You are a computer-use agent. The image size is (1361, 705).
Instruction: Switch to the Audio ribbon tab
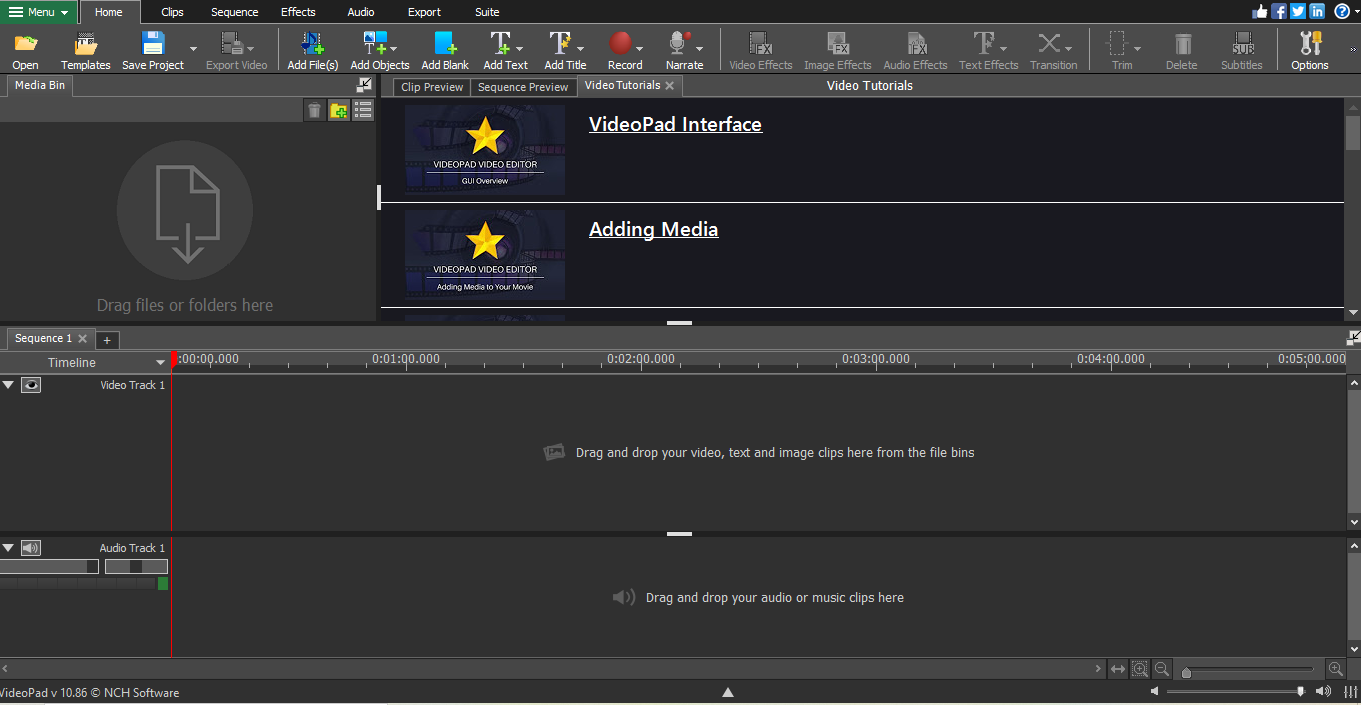(x=361, y=12)
